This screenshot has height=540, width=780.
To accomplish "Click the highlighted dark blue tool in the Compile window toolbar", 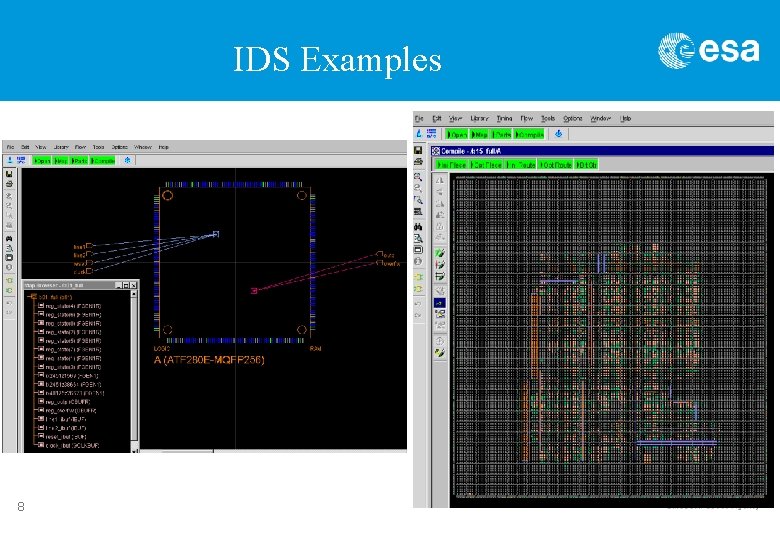I will [x=440, y=303].
